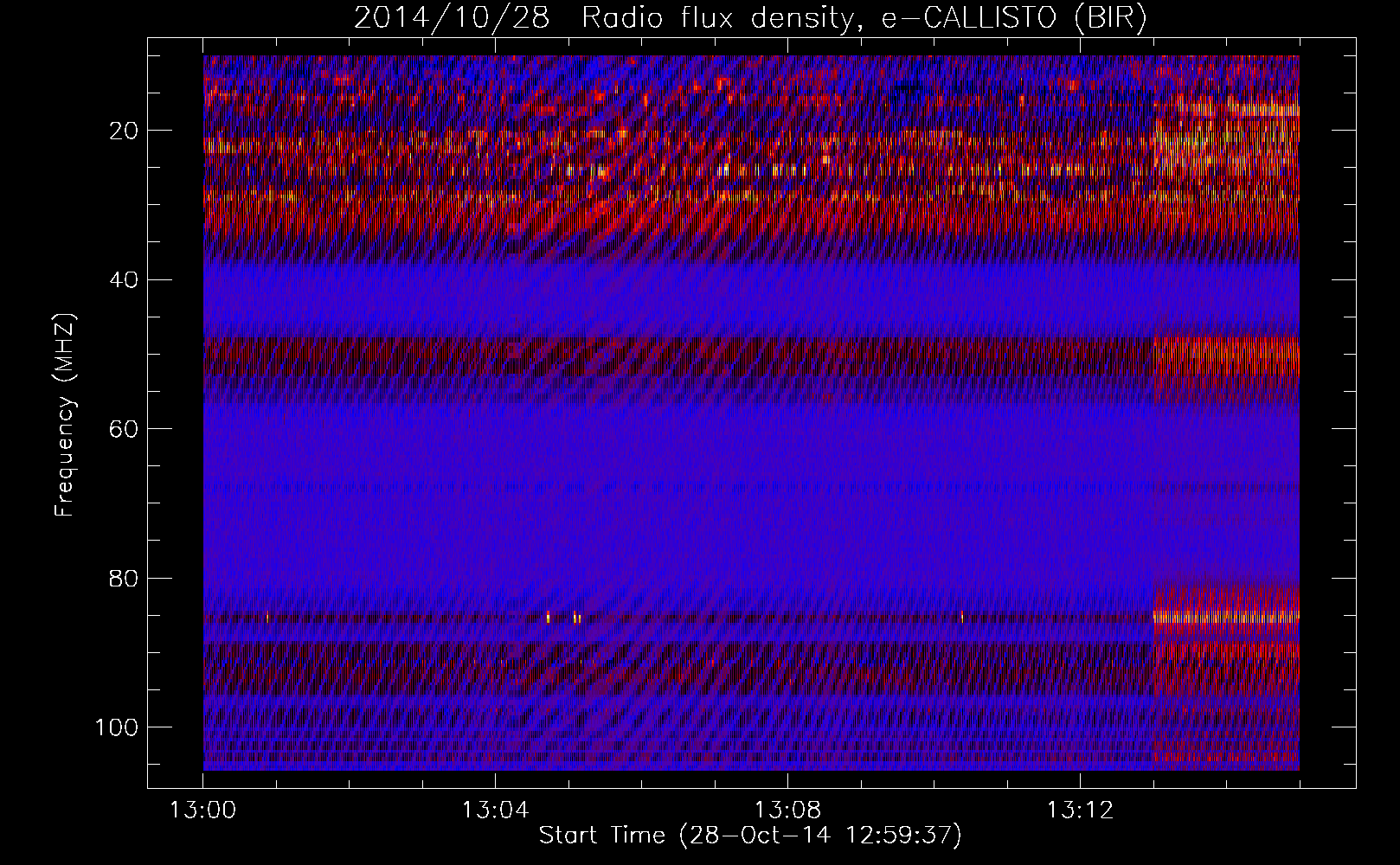Click the plot title '2014/10/28 Radio flux density, e-CALLISTO (BIR)'
Screen dimensions: 1400x865
(750, 18)
